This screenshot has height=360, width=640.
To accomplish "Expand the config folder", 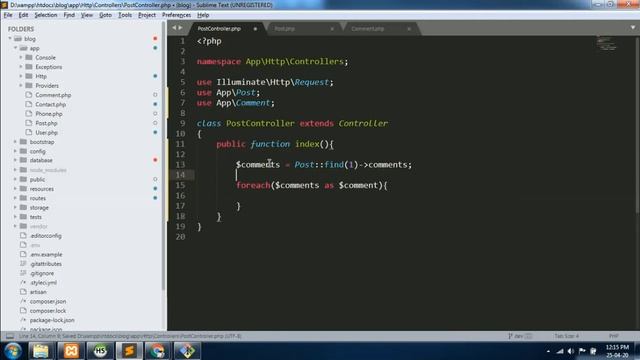I will 16,151.
